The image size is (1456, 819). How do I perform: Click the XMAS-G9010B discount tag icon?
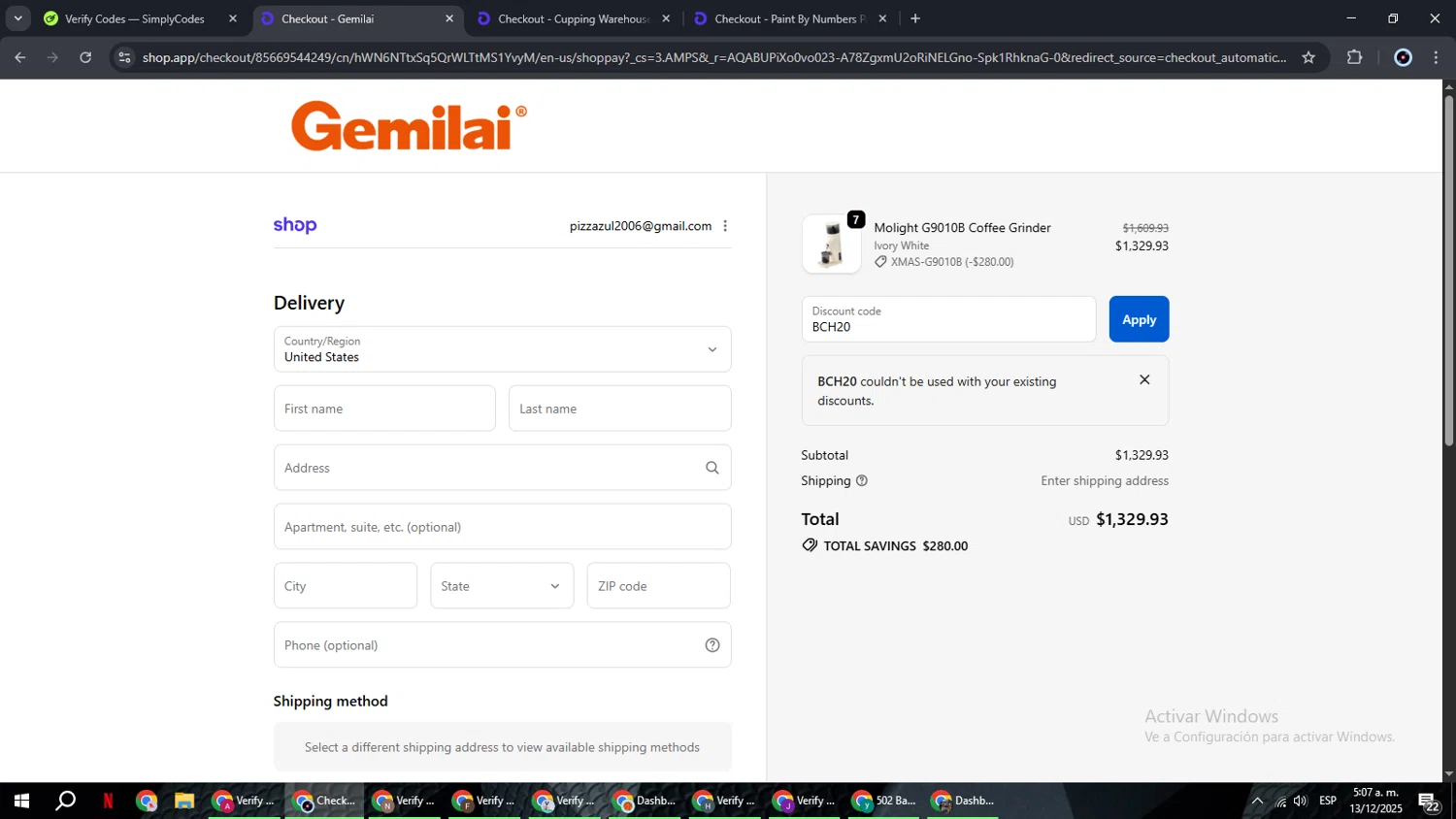880,262
